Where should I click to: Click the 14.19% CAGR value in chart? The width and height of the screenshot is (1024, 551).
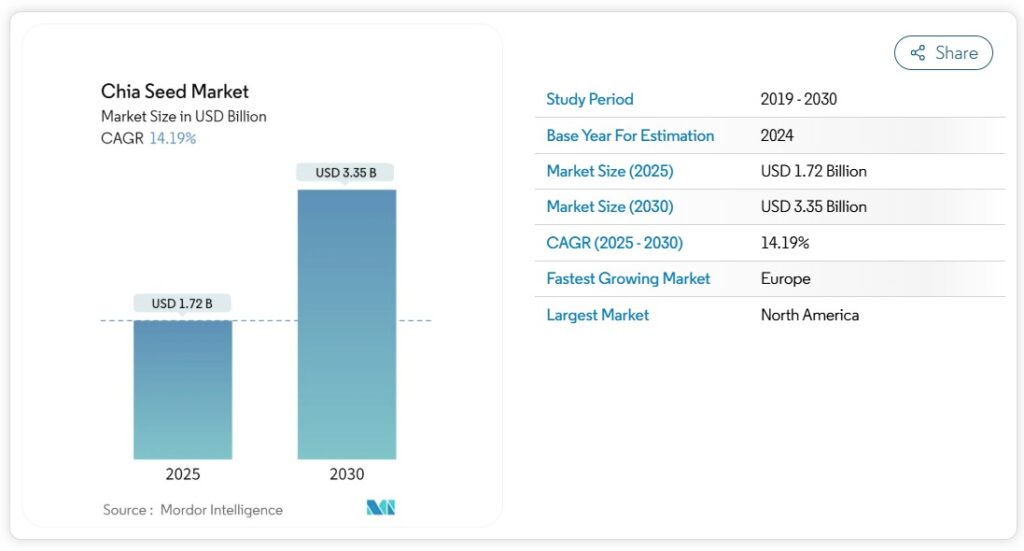(172, 138)
